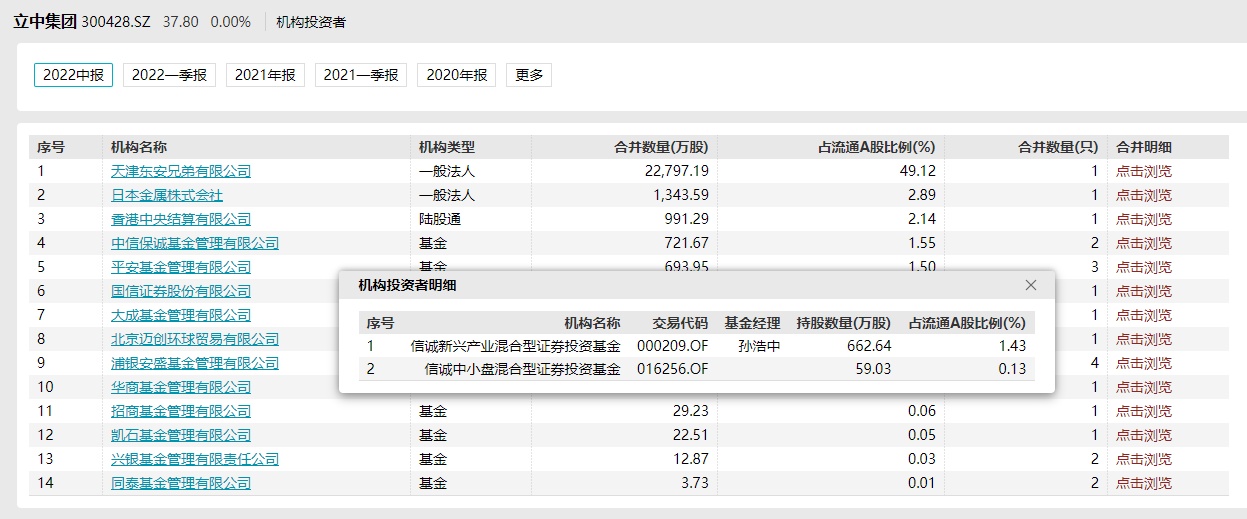The image size is (1247, 519).
Task: Open 天津东安兄弟有限公司 link
Action: pyautogui.click(x=181, y=171)
